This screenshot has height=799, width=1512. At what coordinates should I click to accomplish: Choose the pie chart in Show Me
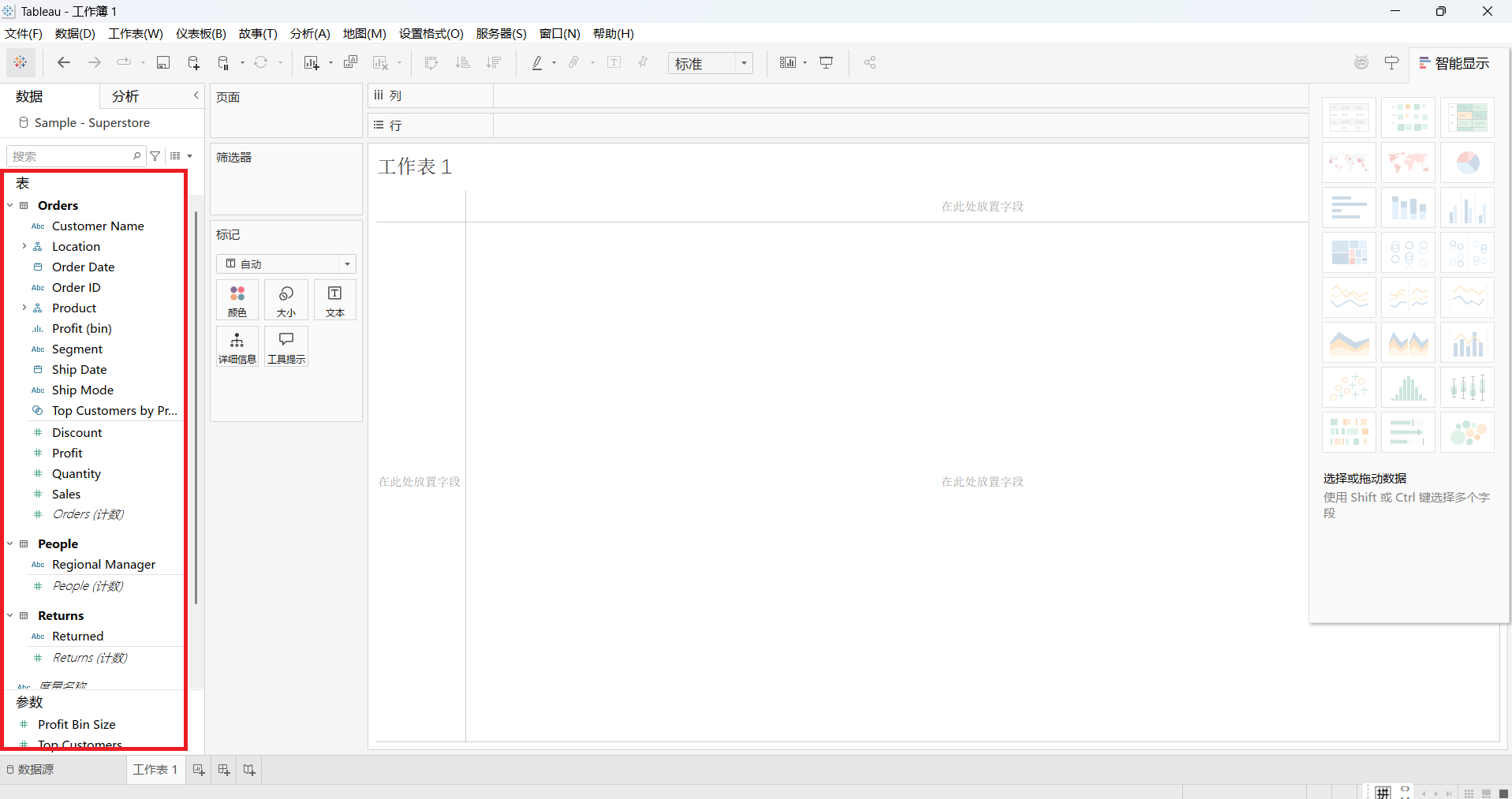pos(1467,162)
